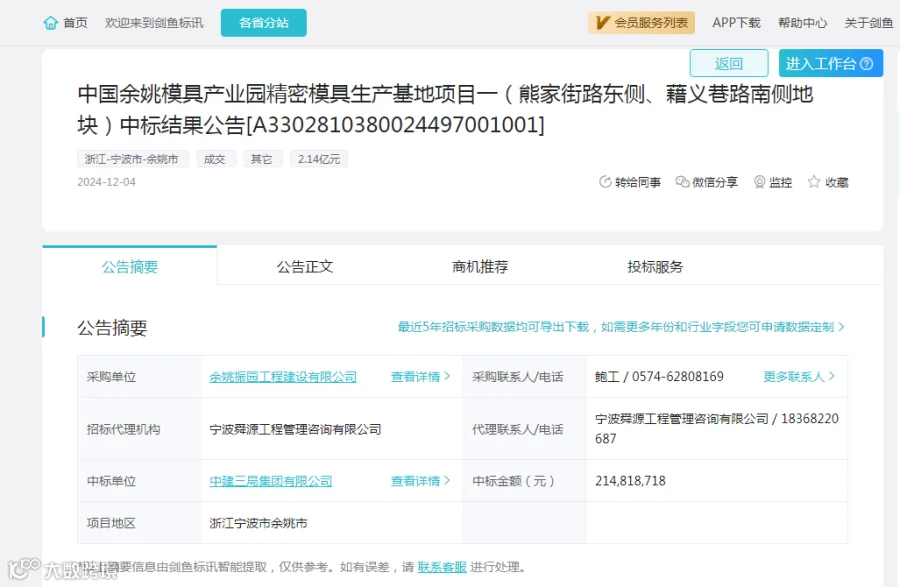Open the 各省分站 button
Screen dimensions: 900x587
[263, 23]
